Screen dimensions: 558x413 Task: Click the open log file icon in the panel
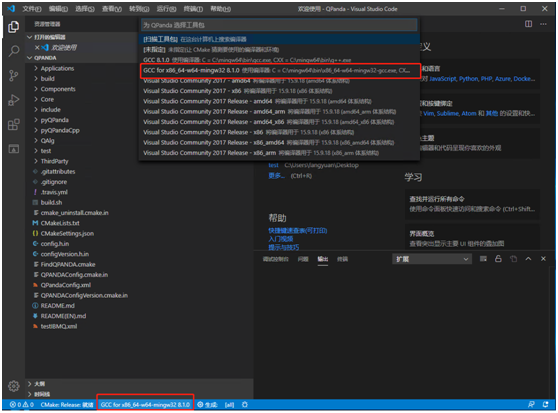point(513,259)
